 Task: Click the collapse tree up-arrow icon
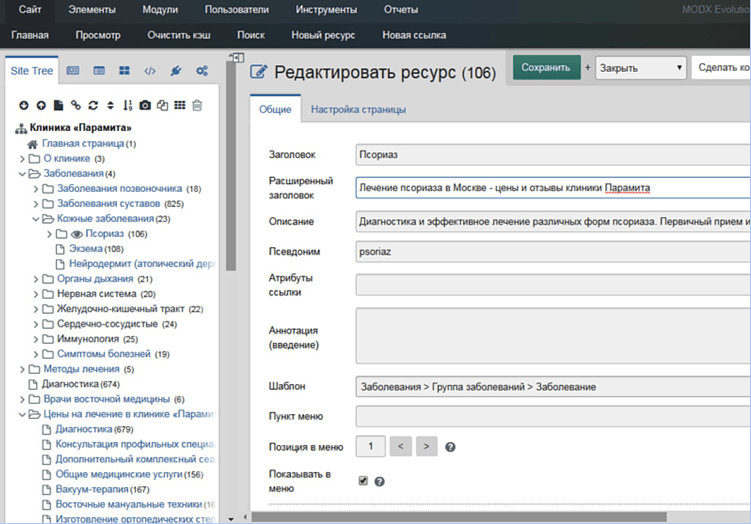click(41, 105)
